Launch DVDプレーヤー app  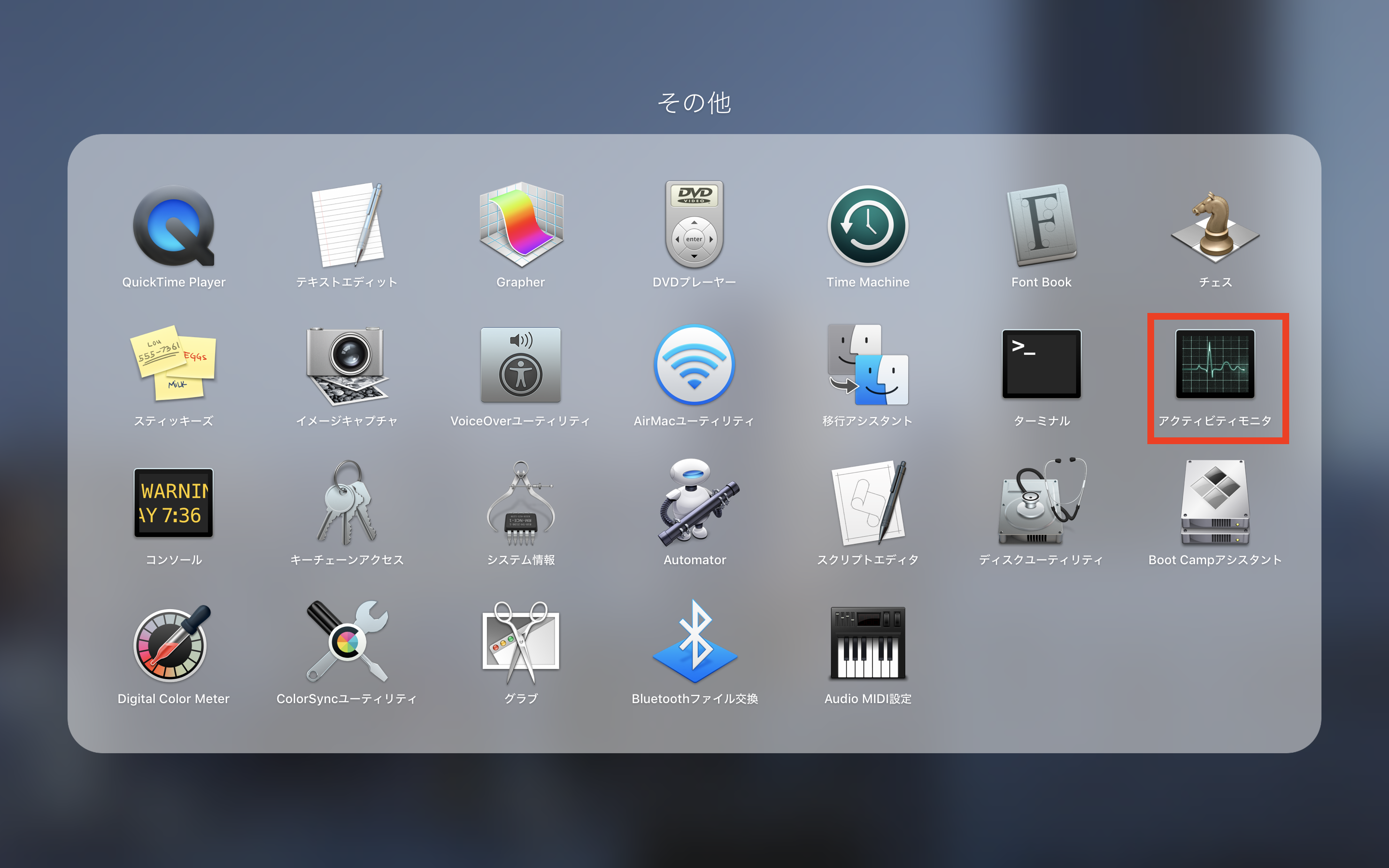694,225
